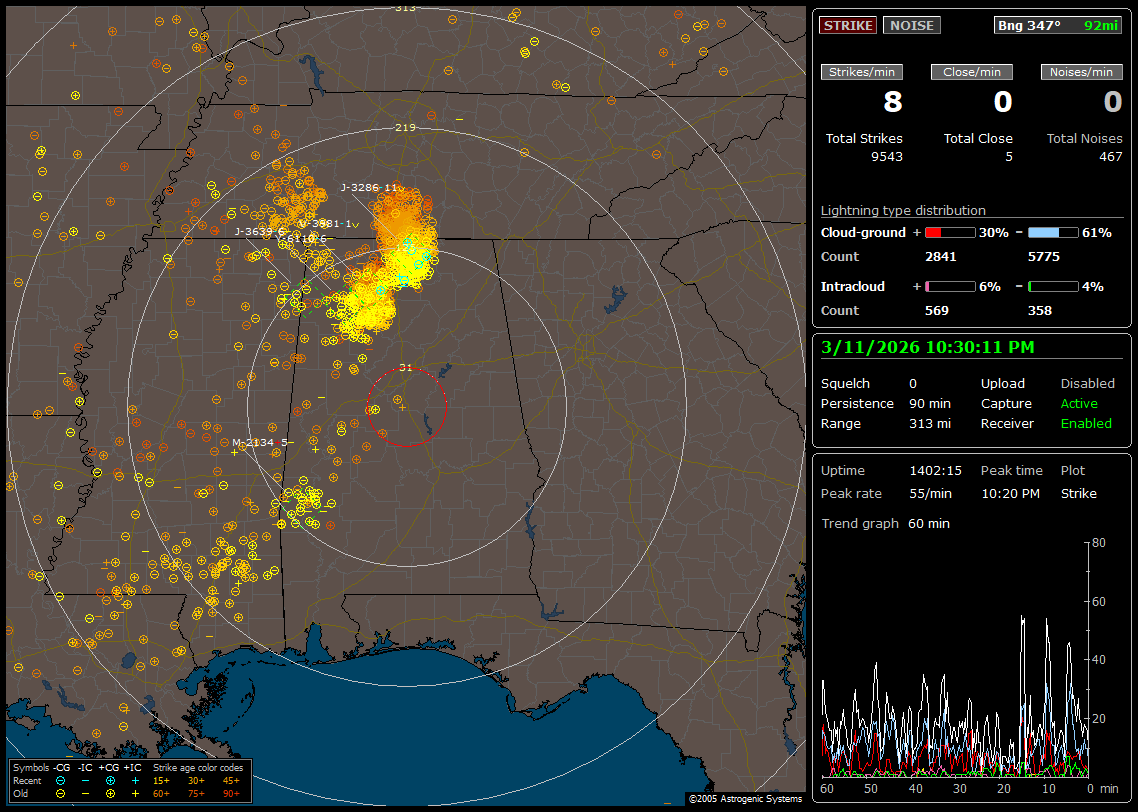The width and height of the screenshot is (1138, 812).
Task: Click the bearing and distance readout box
Action: (x=1058, y=25)
